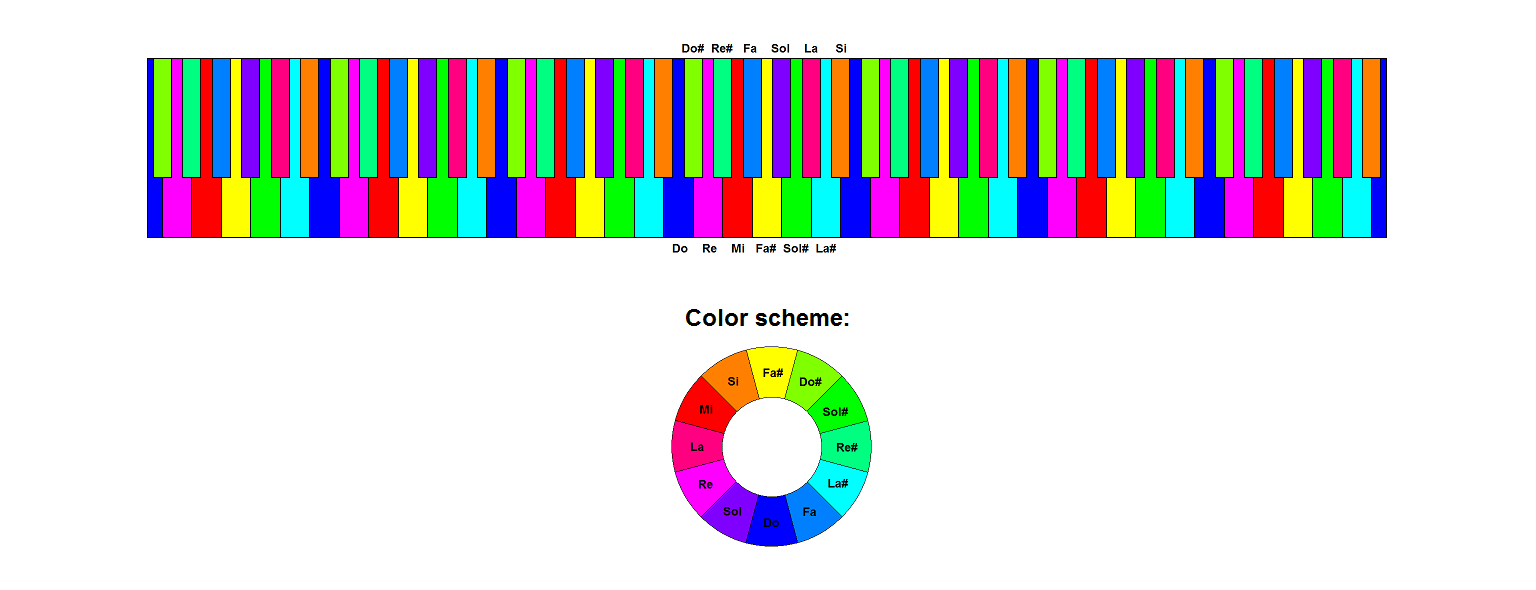1536x590 pixels.
Task: Choose the orange Si segment in the color wheel
Action: (733, 381)
